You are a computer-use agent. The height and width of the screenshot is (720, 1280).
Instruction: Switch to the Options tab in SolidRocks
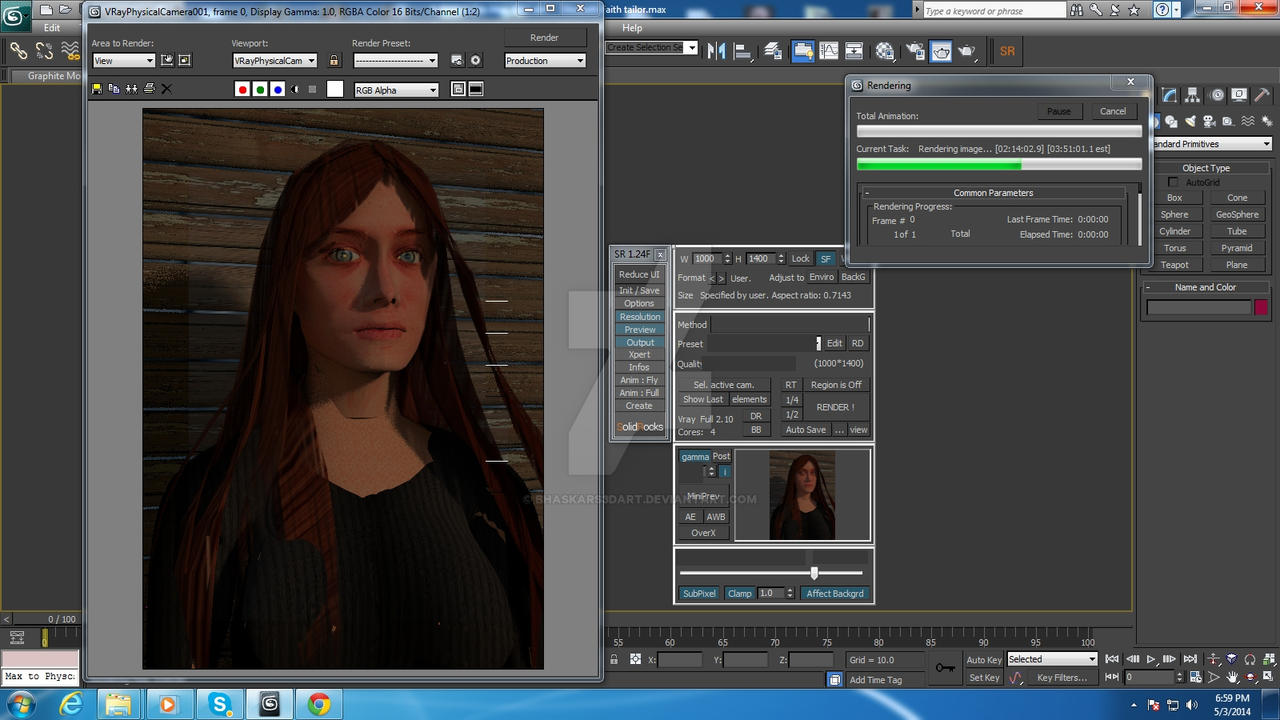(639, 303)
